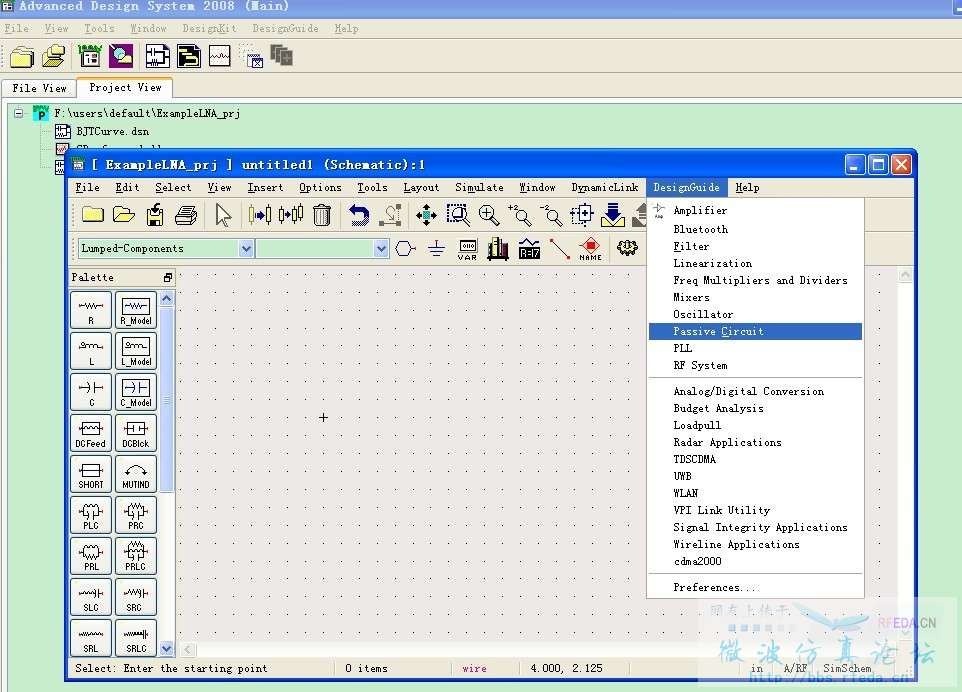Select the Insert Wire tool

click(x=560, y=248)
